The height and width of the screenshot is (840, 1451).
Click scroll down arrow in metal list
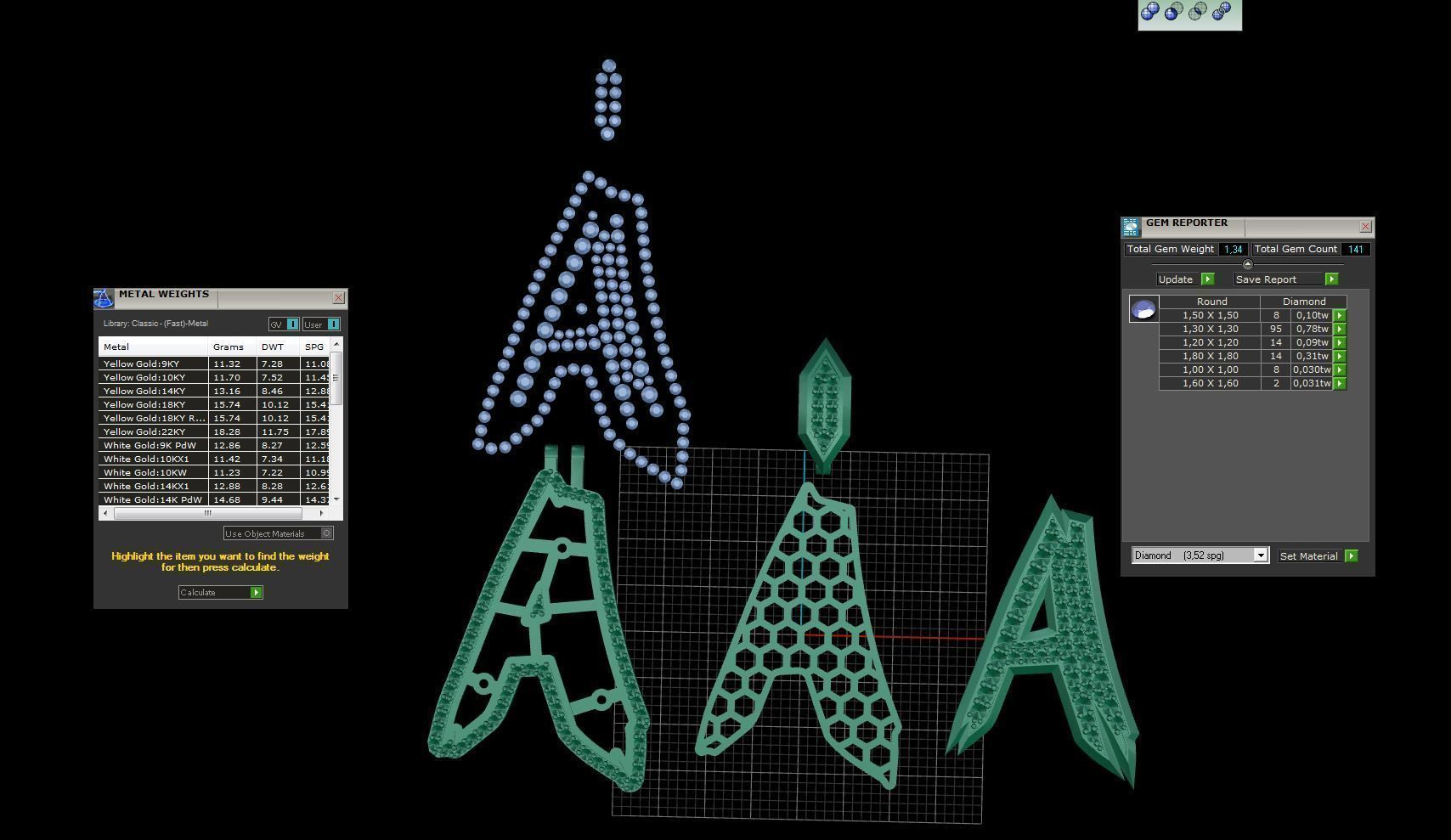click(336, 499)
